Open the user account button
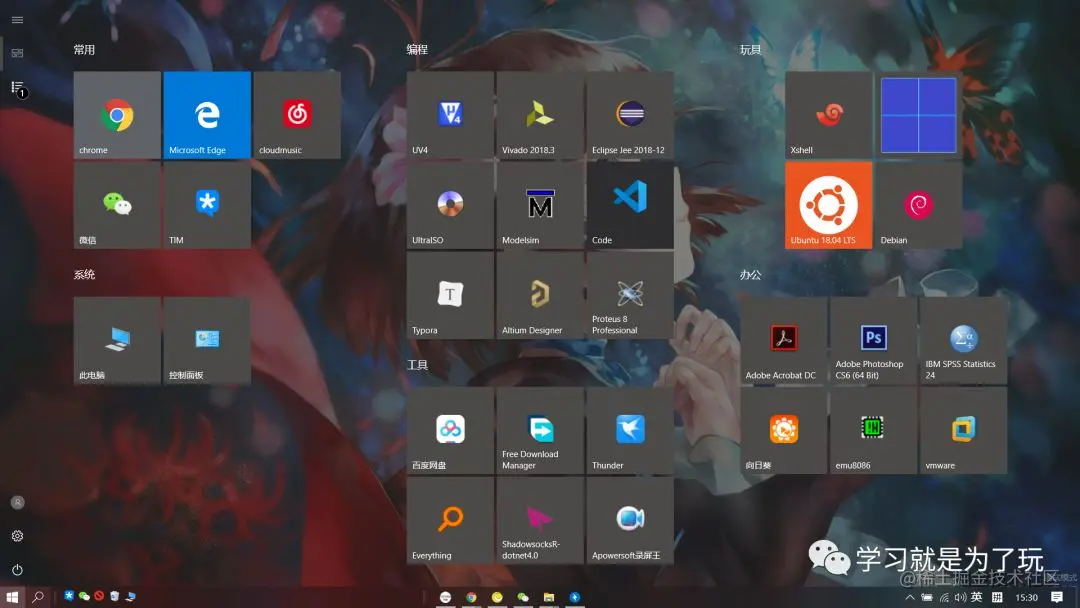The image size is (1080, 608). click(17, 503)
